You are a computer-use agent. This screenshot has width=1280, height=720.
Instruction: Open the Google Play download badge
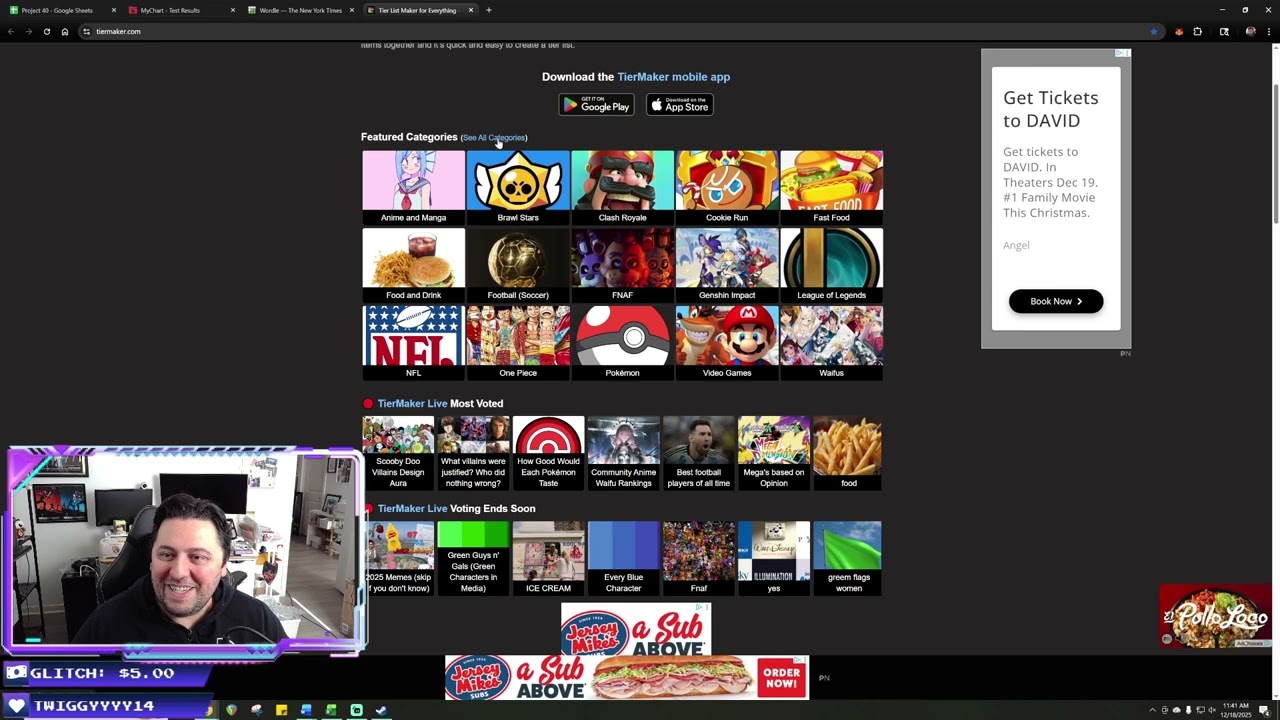point(596,104)
